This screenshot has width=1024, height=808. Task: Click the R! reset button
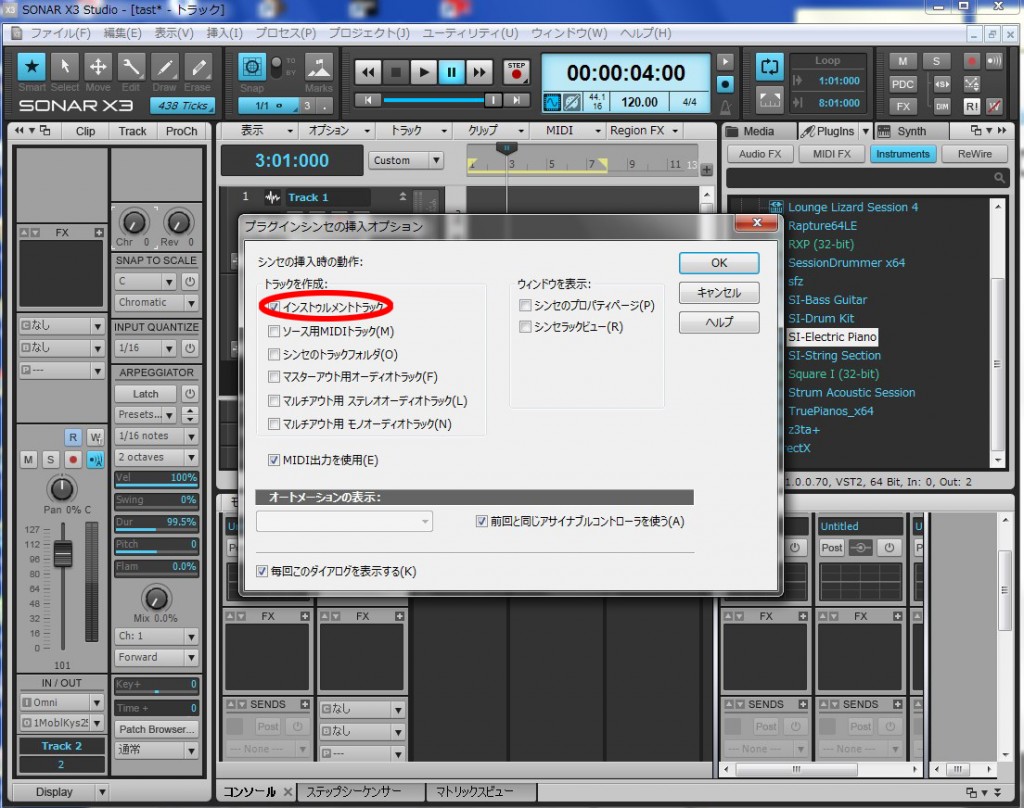(972, 106)
